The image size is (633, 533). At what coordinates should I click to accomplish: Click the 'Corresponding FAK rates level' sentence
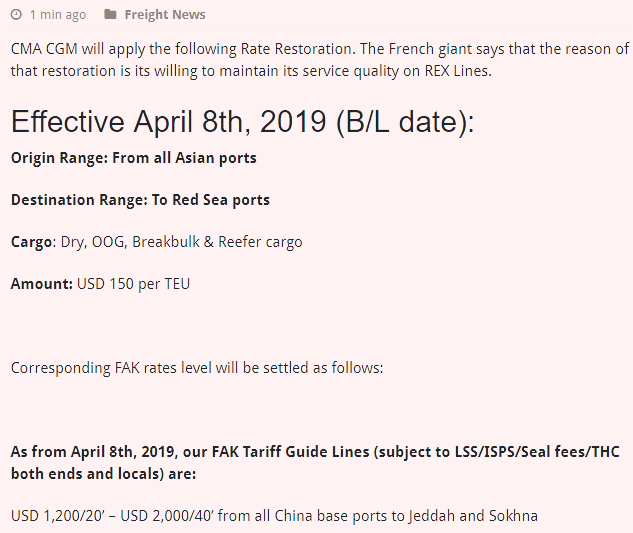(197, 368)
